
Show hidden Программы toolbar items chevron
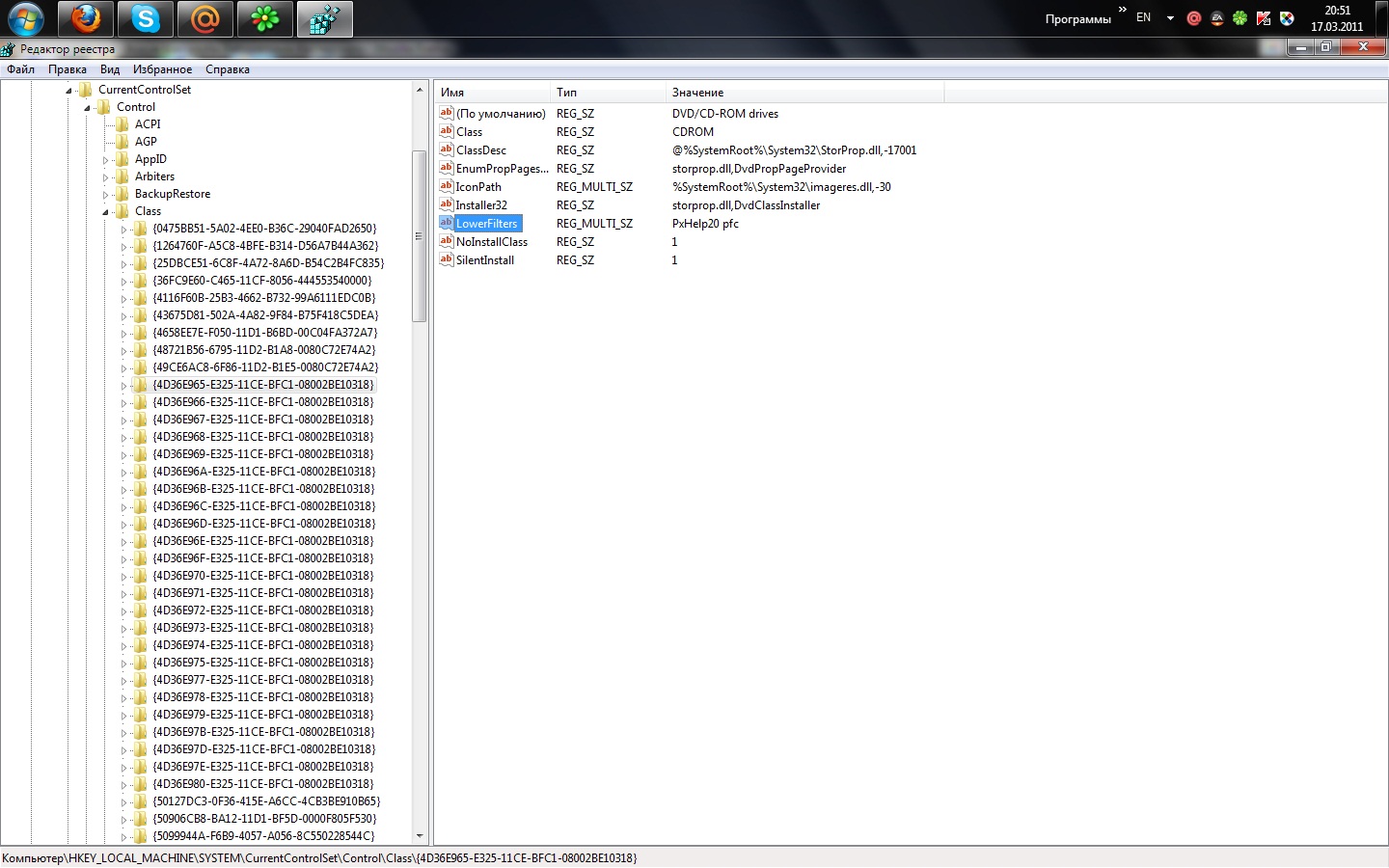coord(1123,10)
